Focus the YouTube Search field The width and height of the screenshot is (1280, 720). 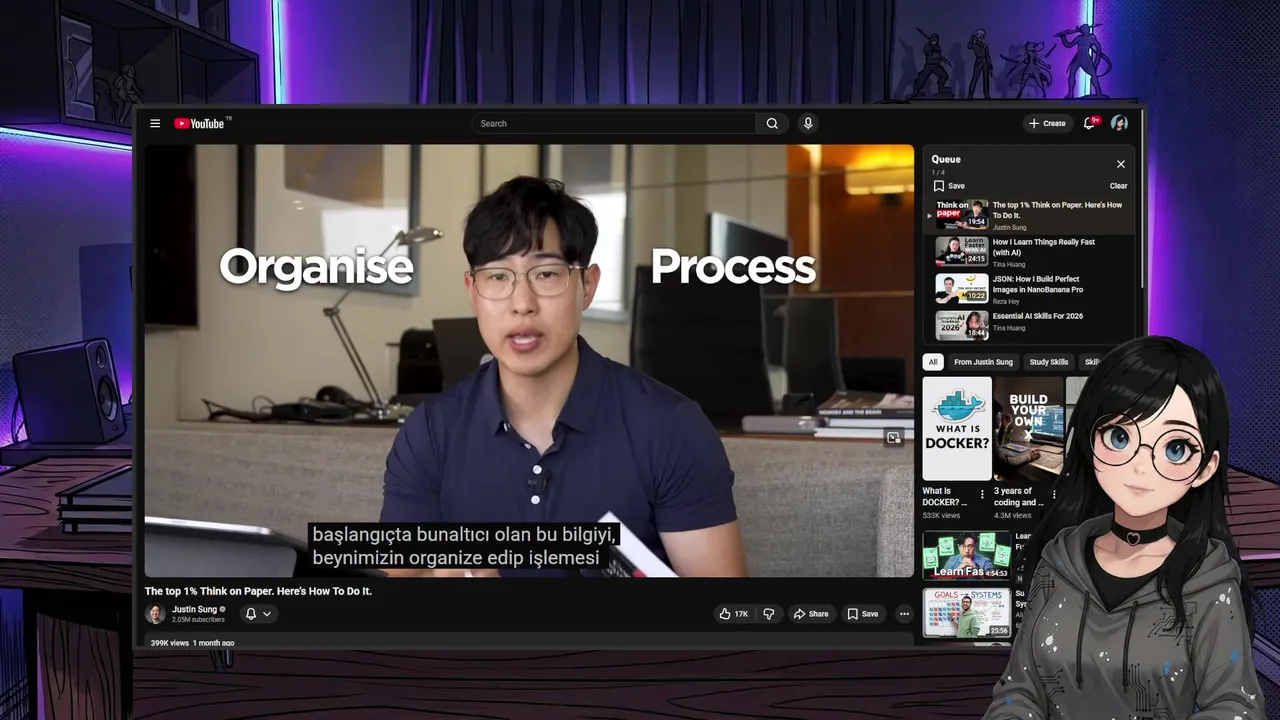(x=614, y=124)
